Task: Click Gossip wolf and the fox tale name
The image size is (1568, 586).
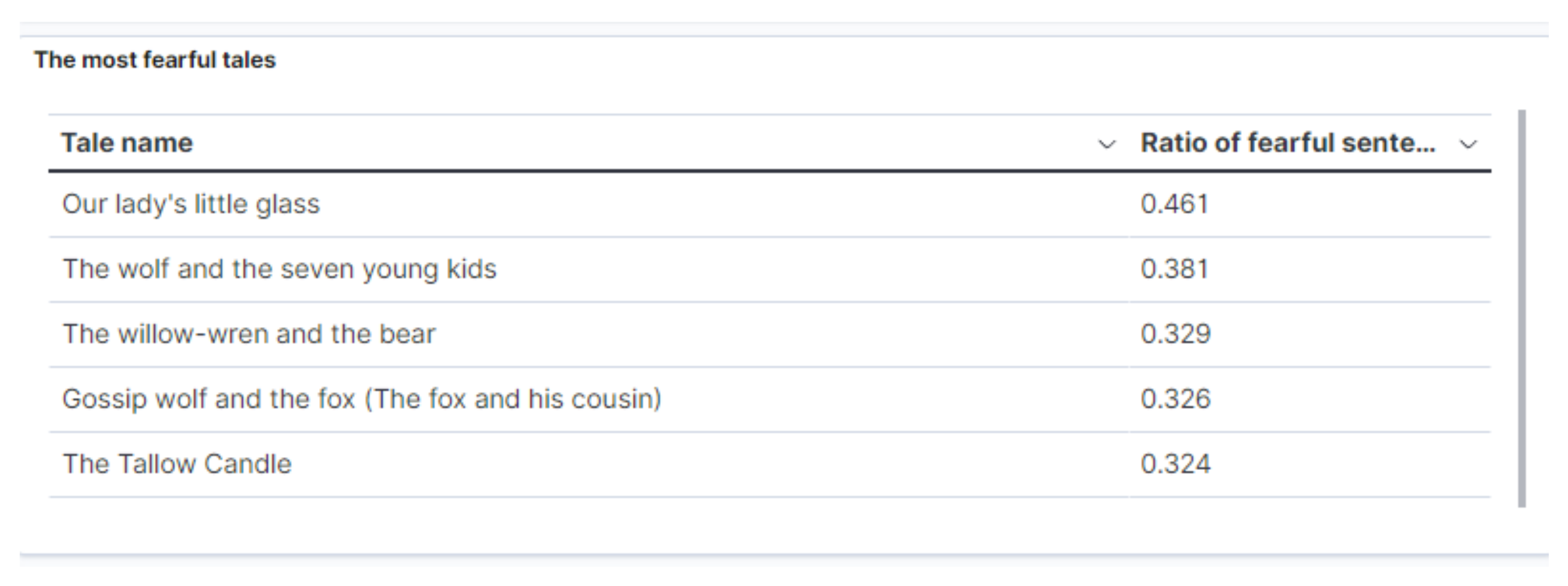Action: coord(361,399)
